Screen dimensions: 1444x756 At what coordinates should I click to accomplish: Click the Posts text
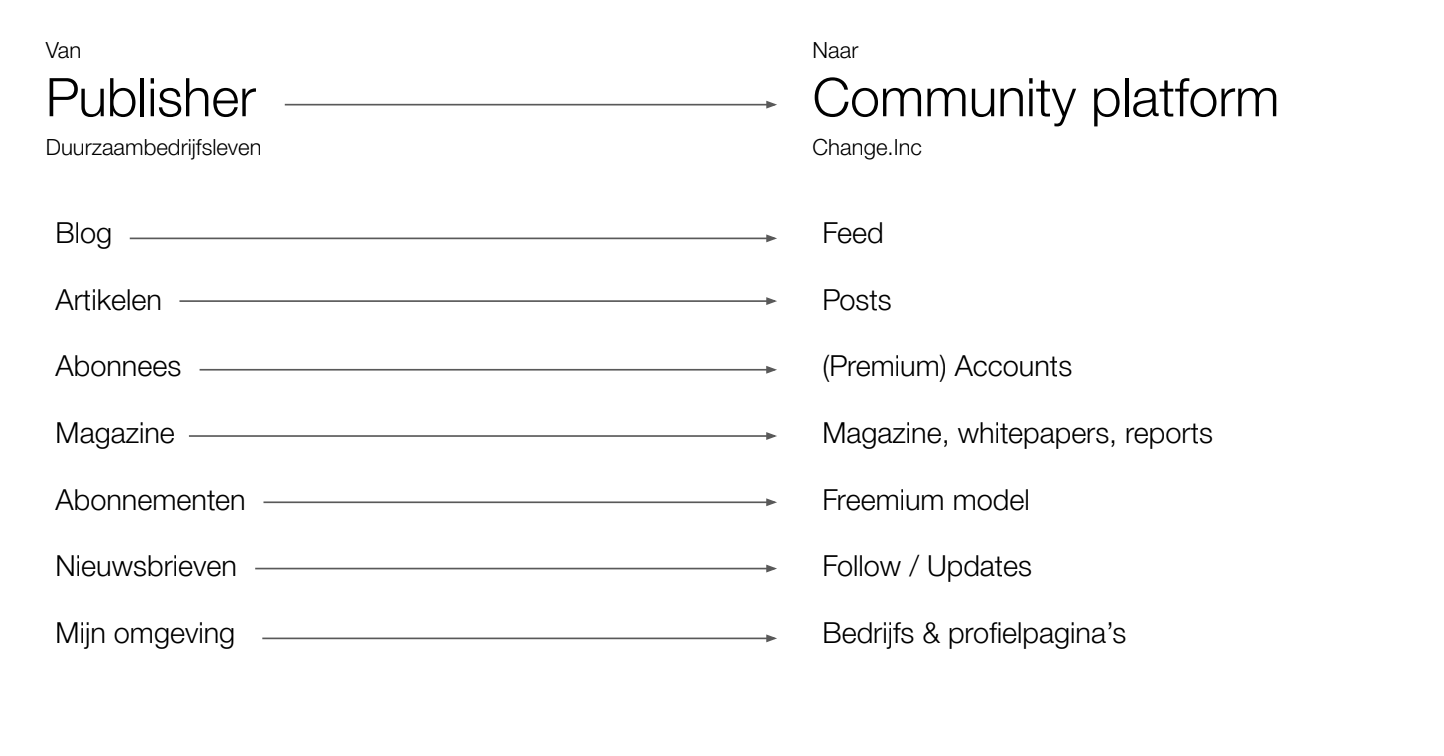point(856,301)
